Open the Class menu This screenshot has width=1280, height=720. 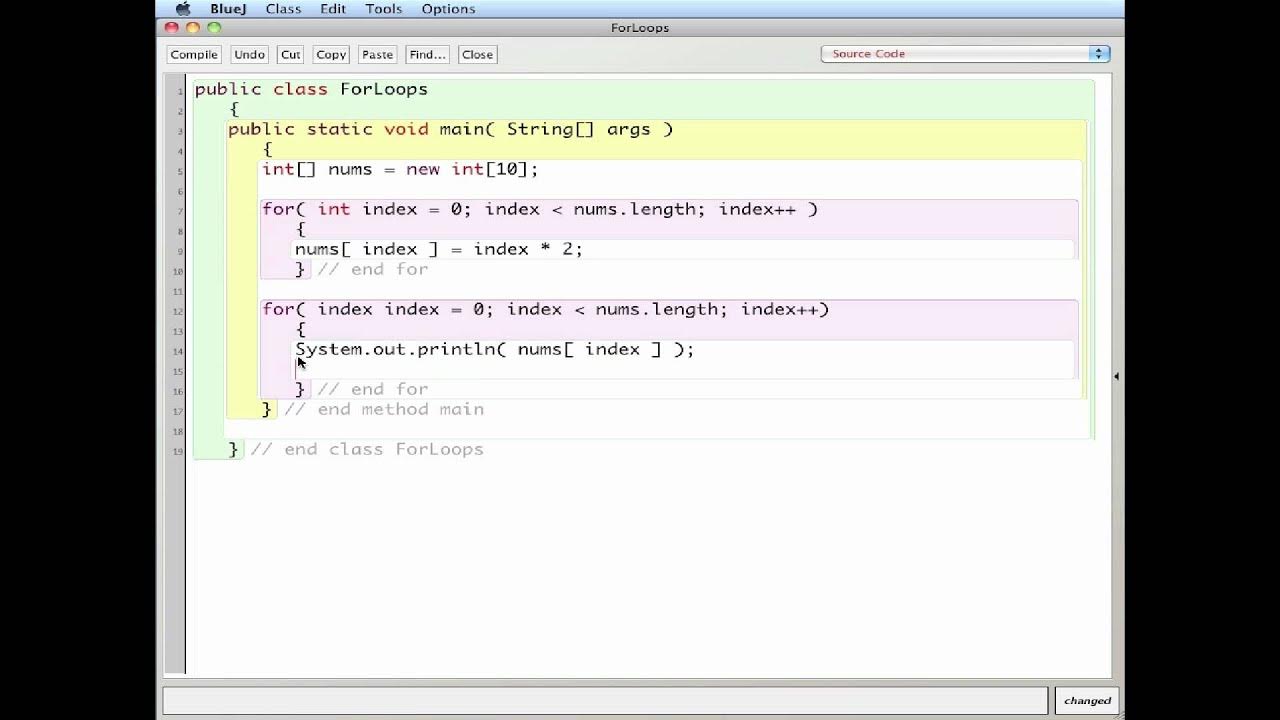point(283,9)
